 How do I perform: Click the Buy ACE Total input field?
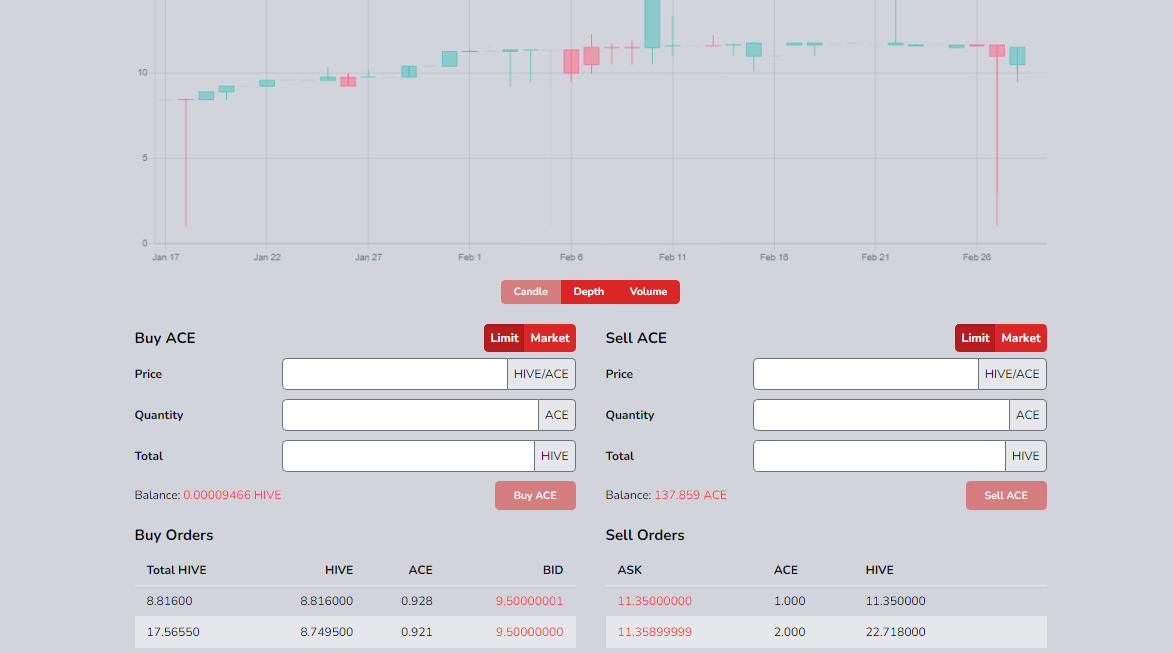(x=408, y=456)
